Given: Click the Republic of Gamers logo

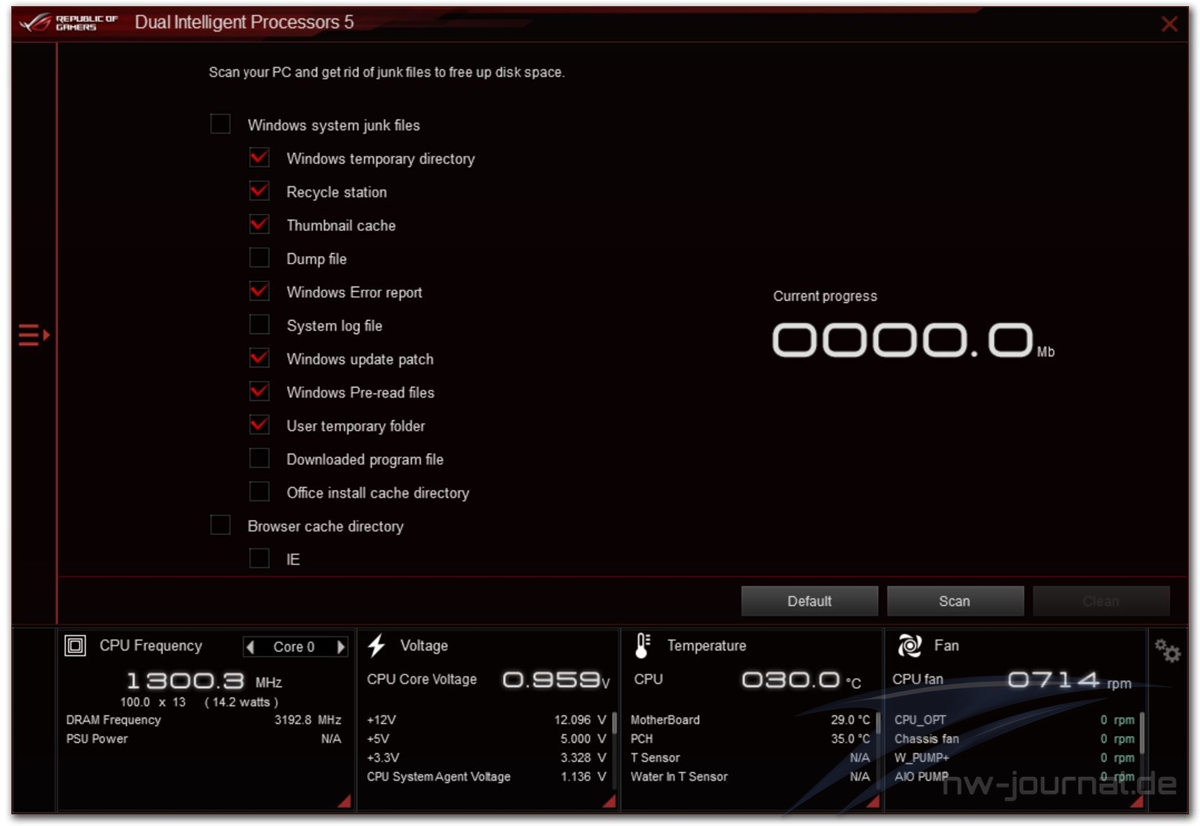Looking at the screenshot, I should tap(69, 22).
